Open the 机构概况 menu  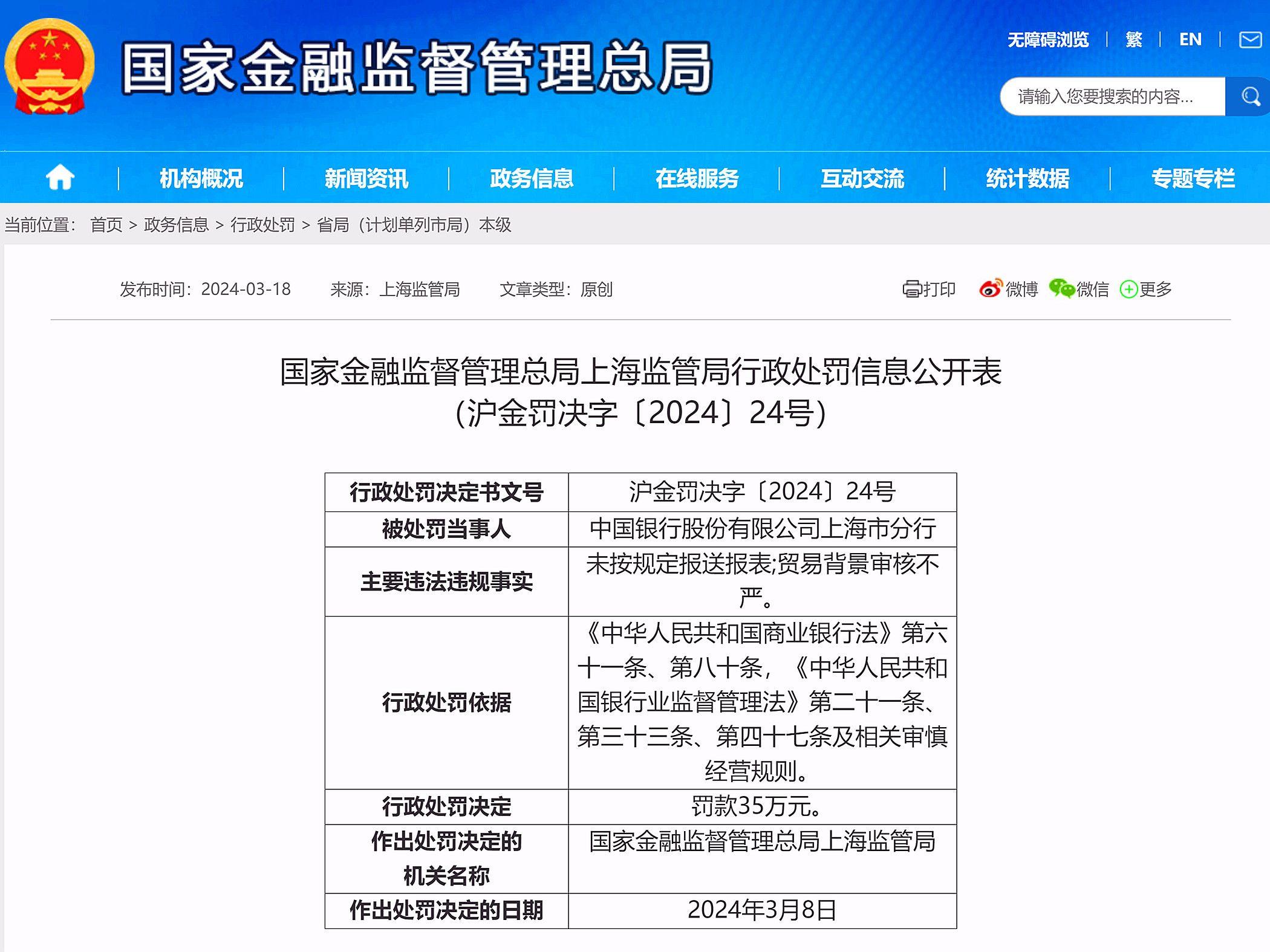tap(201, 178)
